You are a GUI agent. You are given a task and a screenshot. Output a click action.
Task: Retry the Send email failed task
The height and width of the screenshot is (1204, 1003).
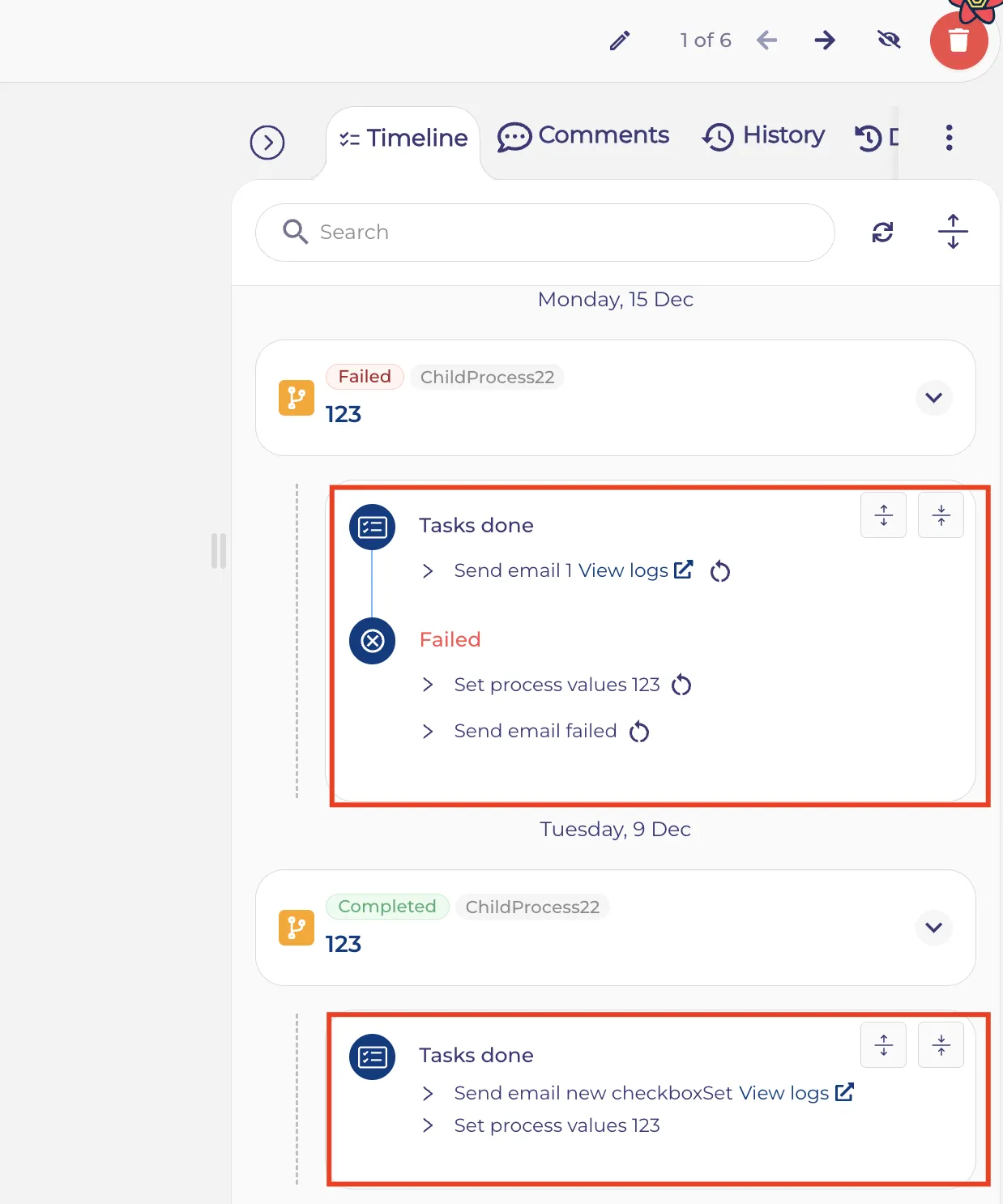point(639,732)
